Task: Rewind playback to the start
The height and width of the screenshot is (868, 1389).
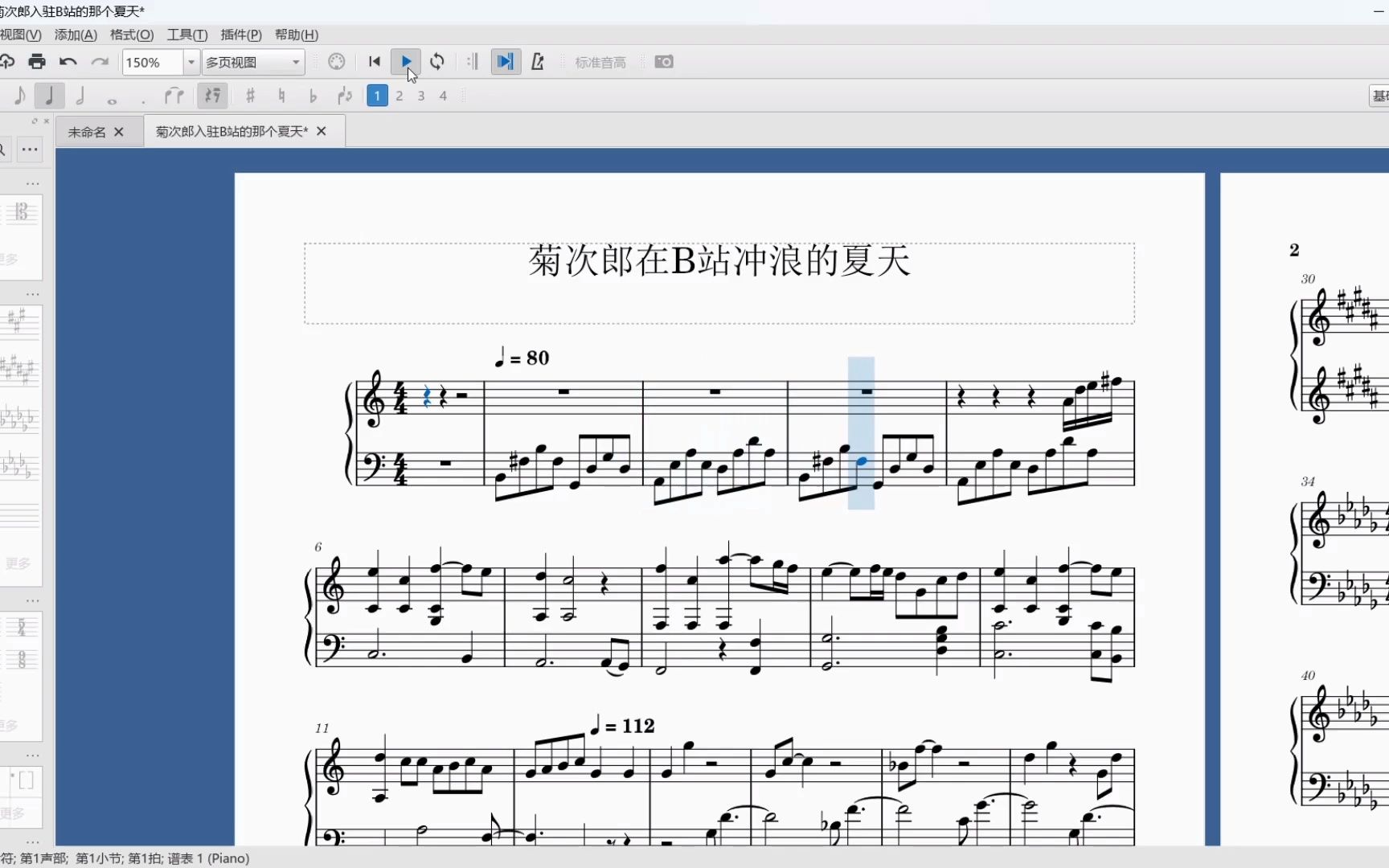Action: pos(375,62)
